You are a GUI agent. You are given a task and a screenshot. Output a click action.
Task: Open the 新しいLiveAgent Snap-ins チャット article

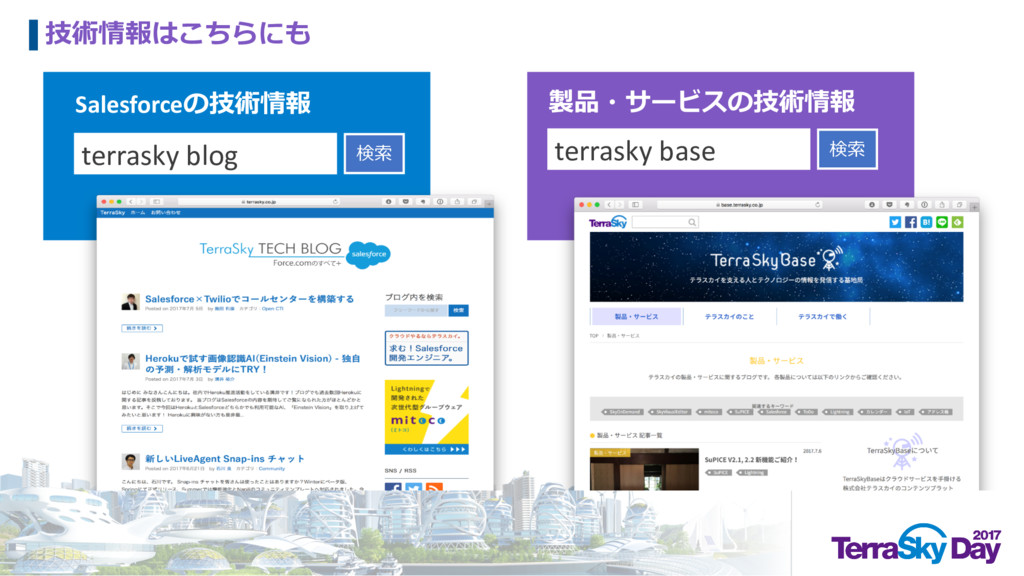pyautogui.click(x=225, y=458)
